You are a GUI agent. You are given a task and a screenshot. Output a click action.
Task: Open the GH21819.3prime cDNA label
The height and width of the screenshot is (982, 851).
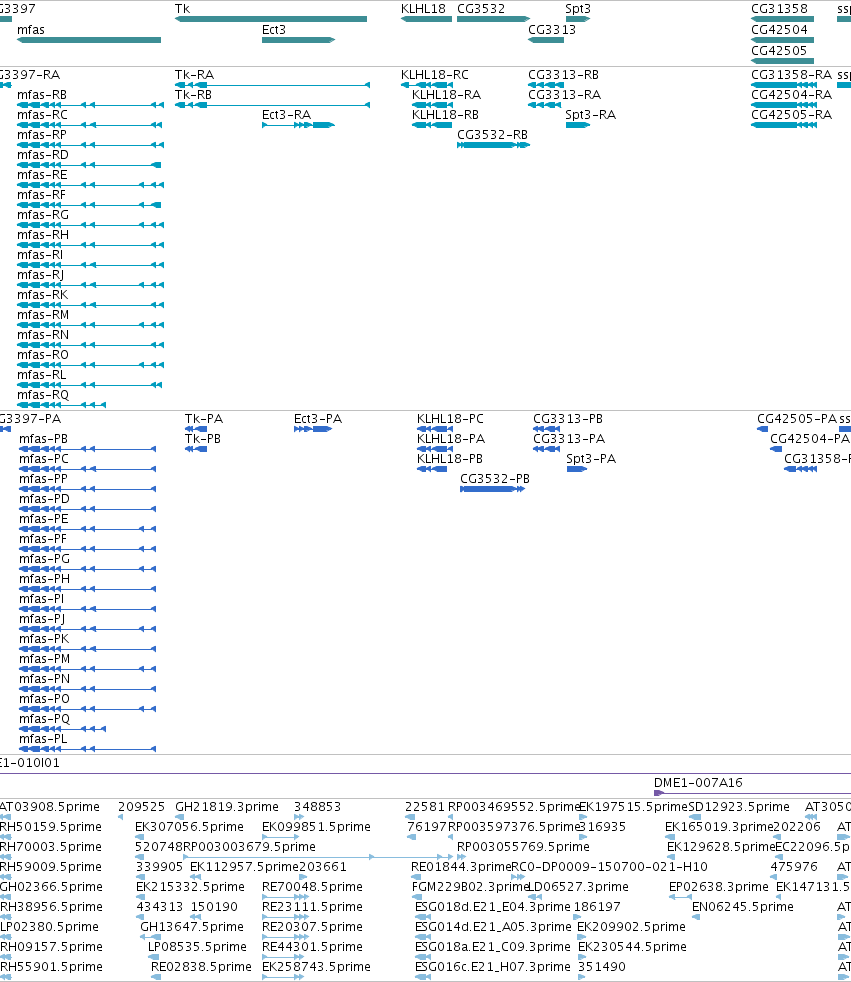click(x=227, y=807)
